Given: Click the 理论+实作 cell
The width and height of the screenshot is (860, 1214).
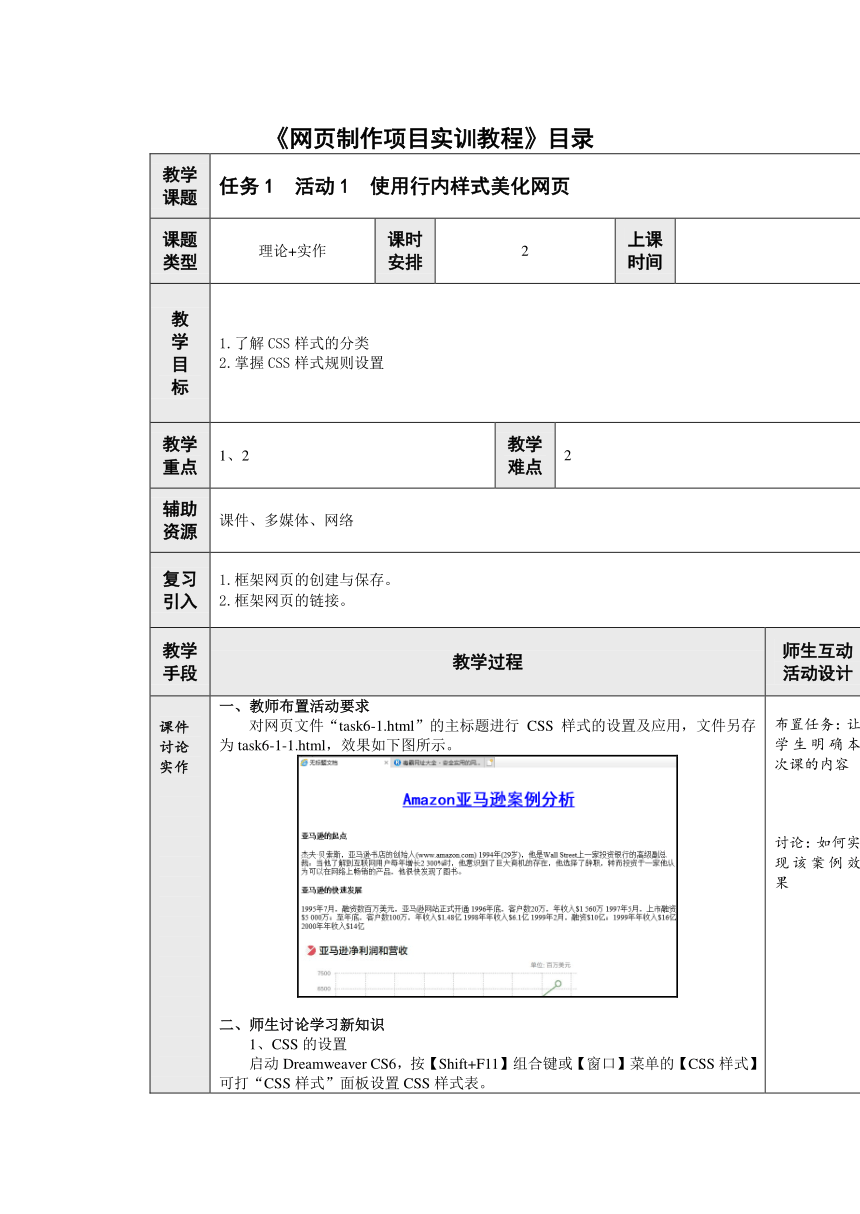Looking at the screenshot, I should click(x=292, y=251).
